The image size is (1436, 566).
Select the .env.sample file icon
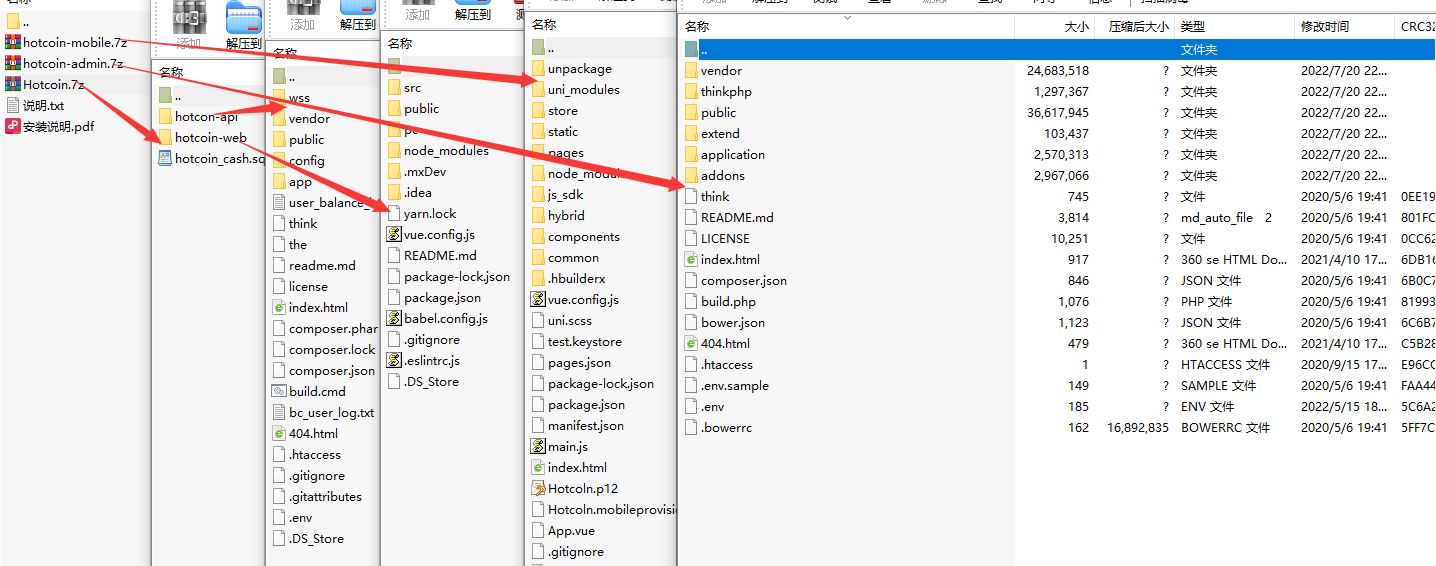coord(691,385)
